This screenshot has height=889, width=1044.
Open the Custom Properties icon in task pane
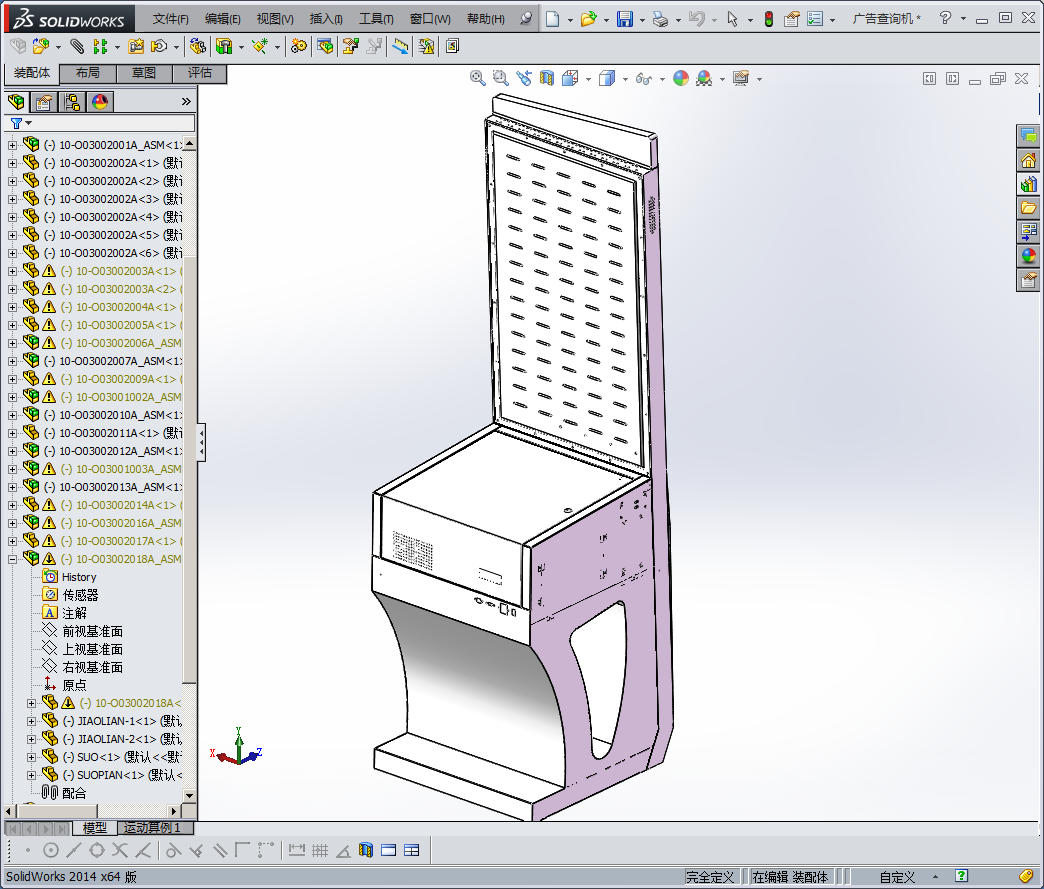point(1029,280)
